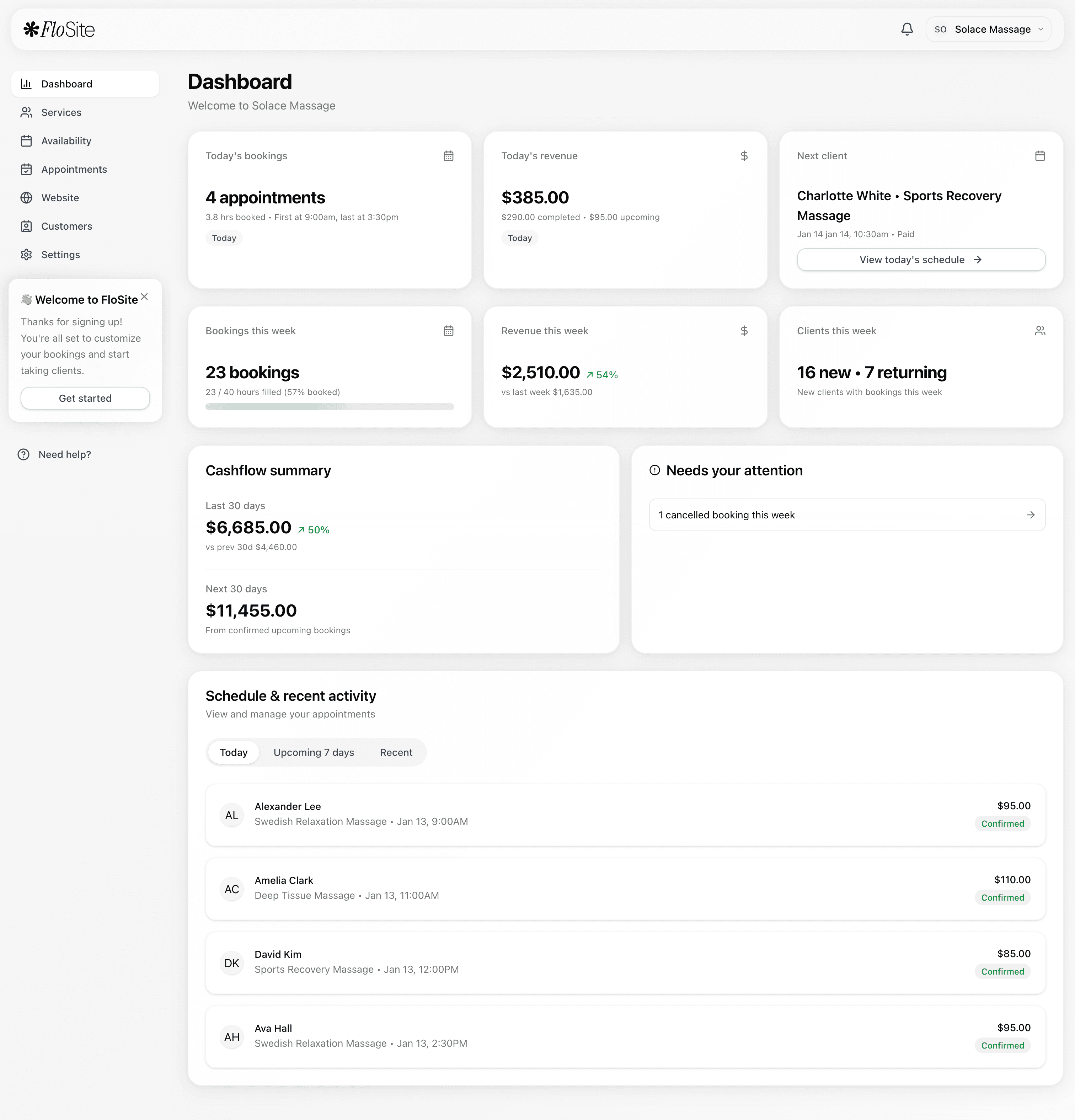Click the Get started button
The image size is (1075, 1120).
coord(85,398)
